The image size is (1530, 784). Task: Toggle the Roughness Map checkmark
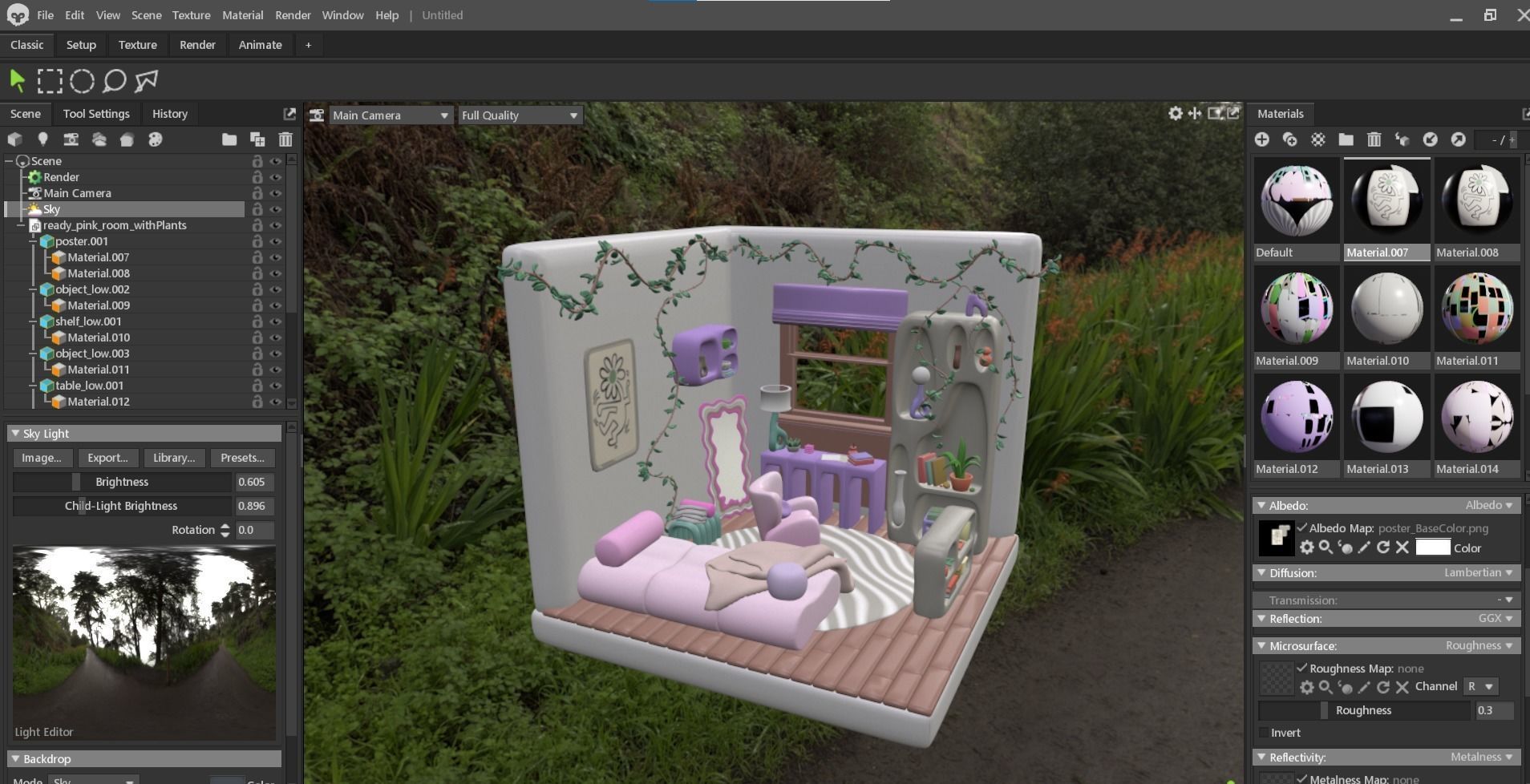tap(1302, 668)
